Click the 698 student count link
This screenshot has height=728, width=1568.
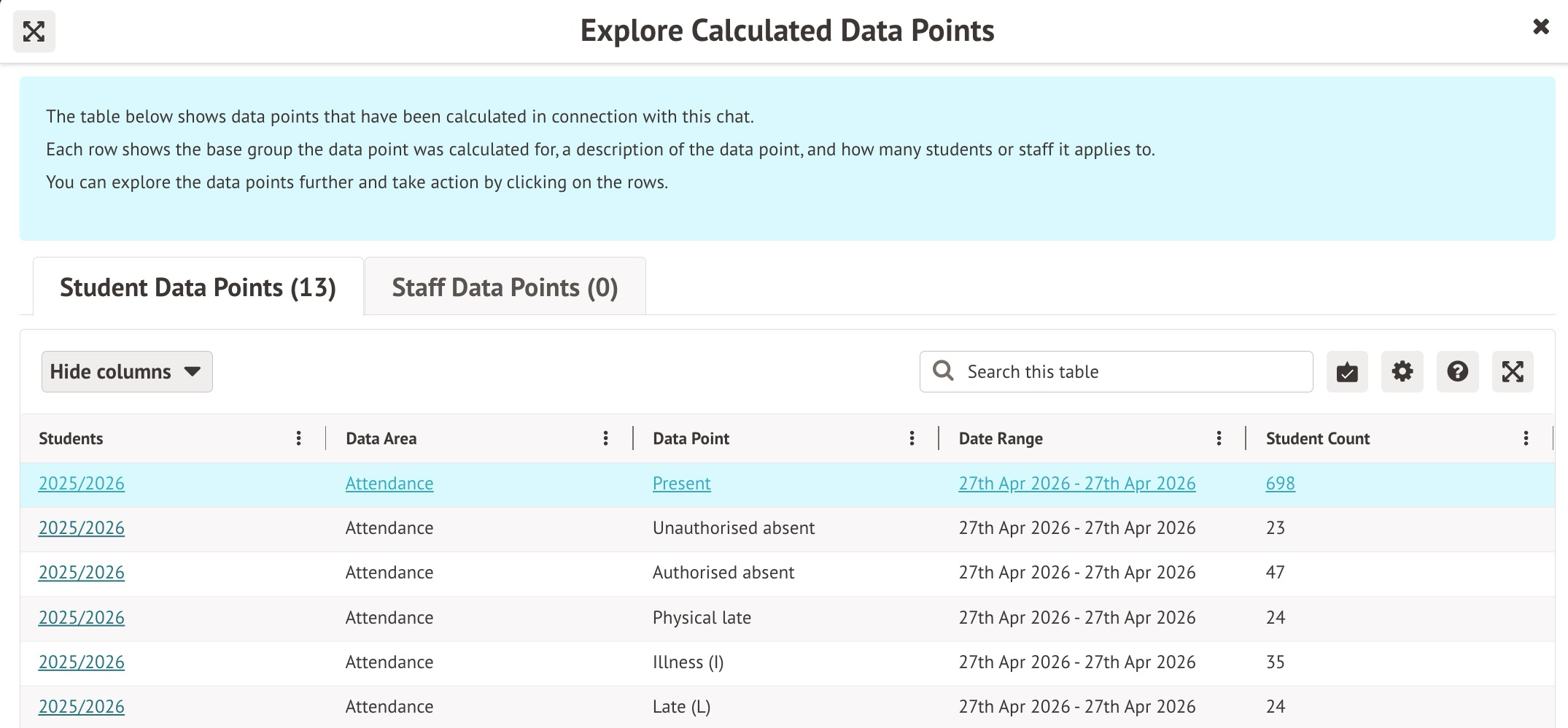coord(1280,484)
